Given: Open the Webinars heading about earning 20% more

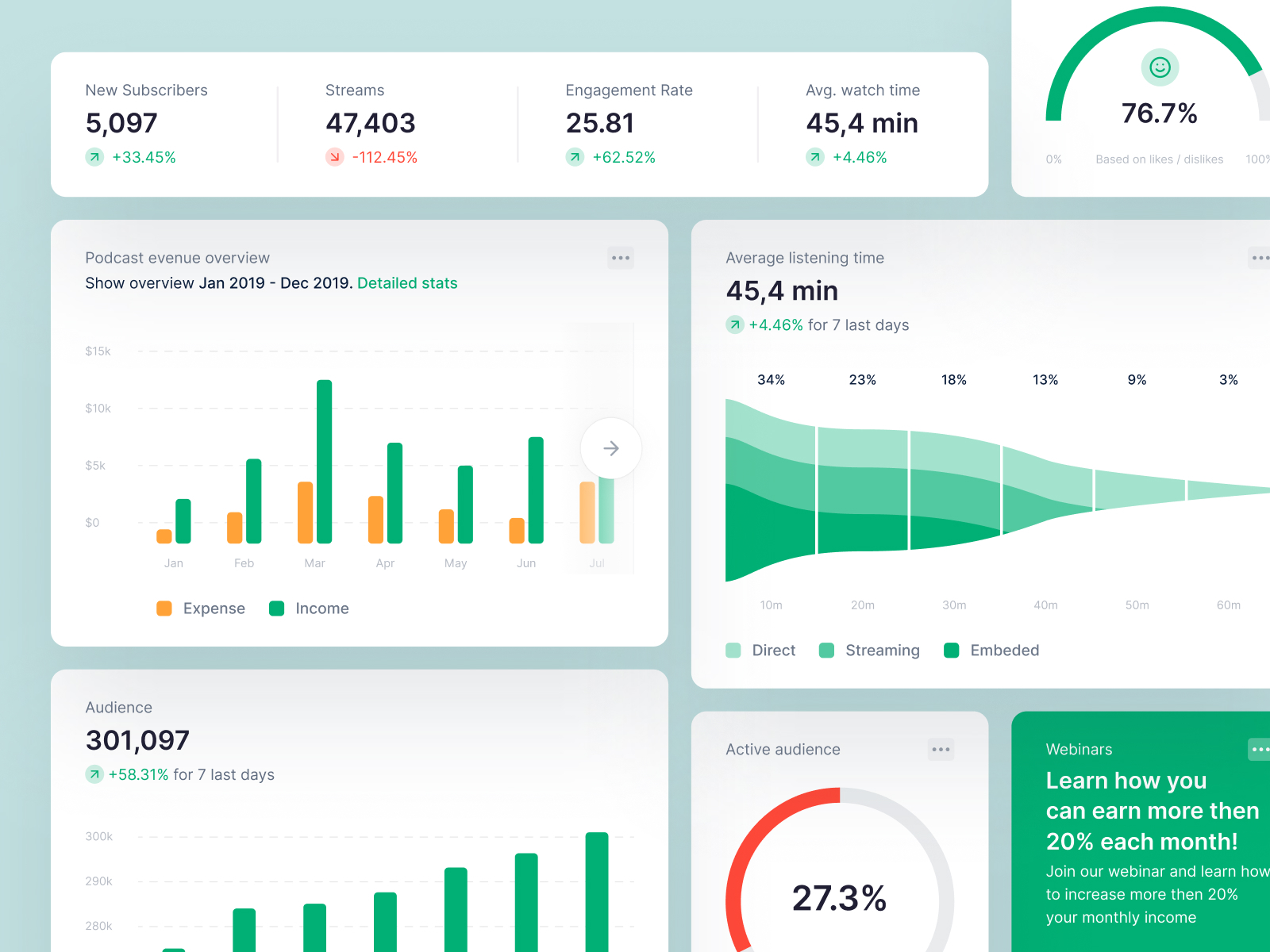Looking at the screenshot, I should pos(1153,811).
